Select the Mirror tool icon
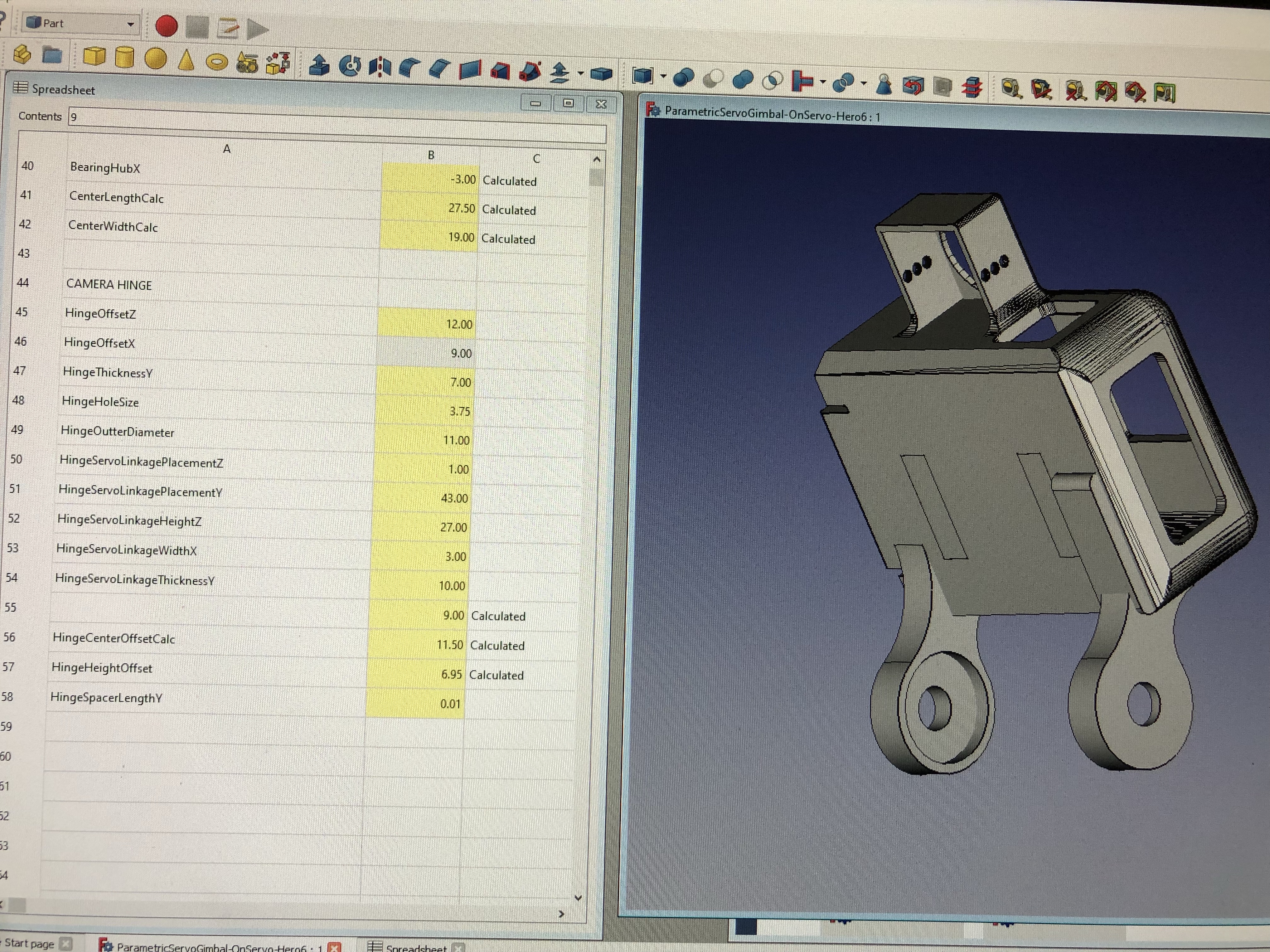The width and height of the screenshot is (1270, 952). tap(380, 67)
